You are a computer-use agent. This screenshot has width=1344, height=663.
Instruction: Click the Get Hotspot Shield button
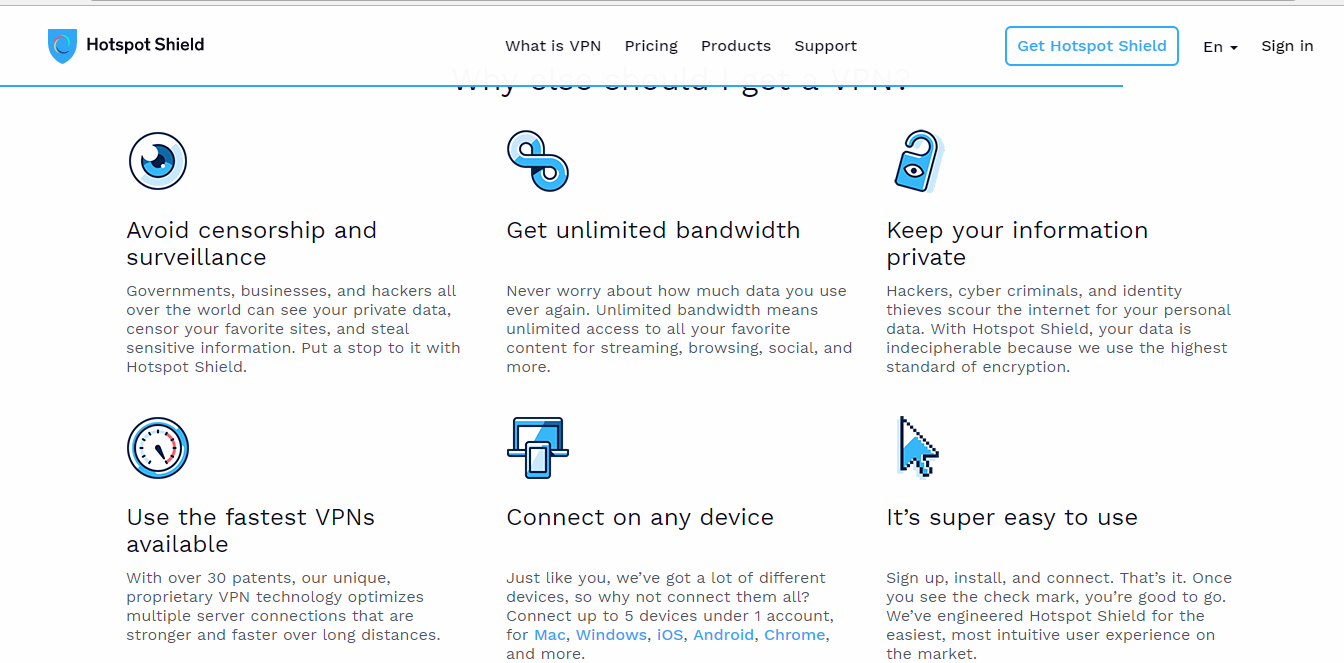(1092, 46)
